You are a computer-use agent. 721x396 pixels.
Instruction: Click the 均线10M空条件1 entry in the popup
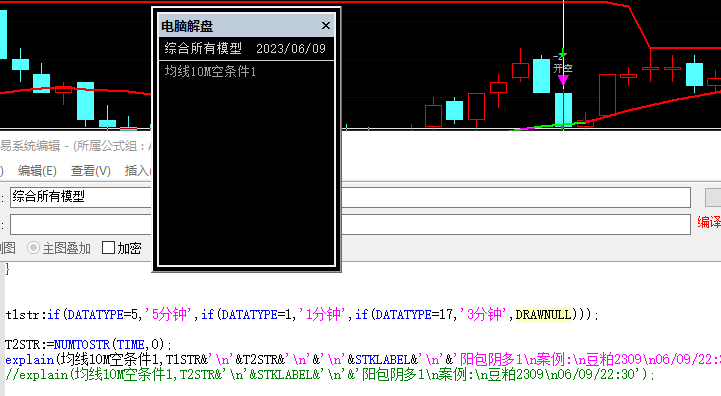[210, 71]
